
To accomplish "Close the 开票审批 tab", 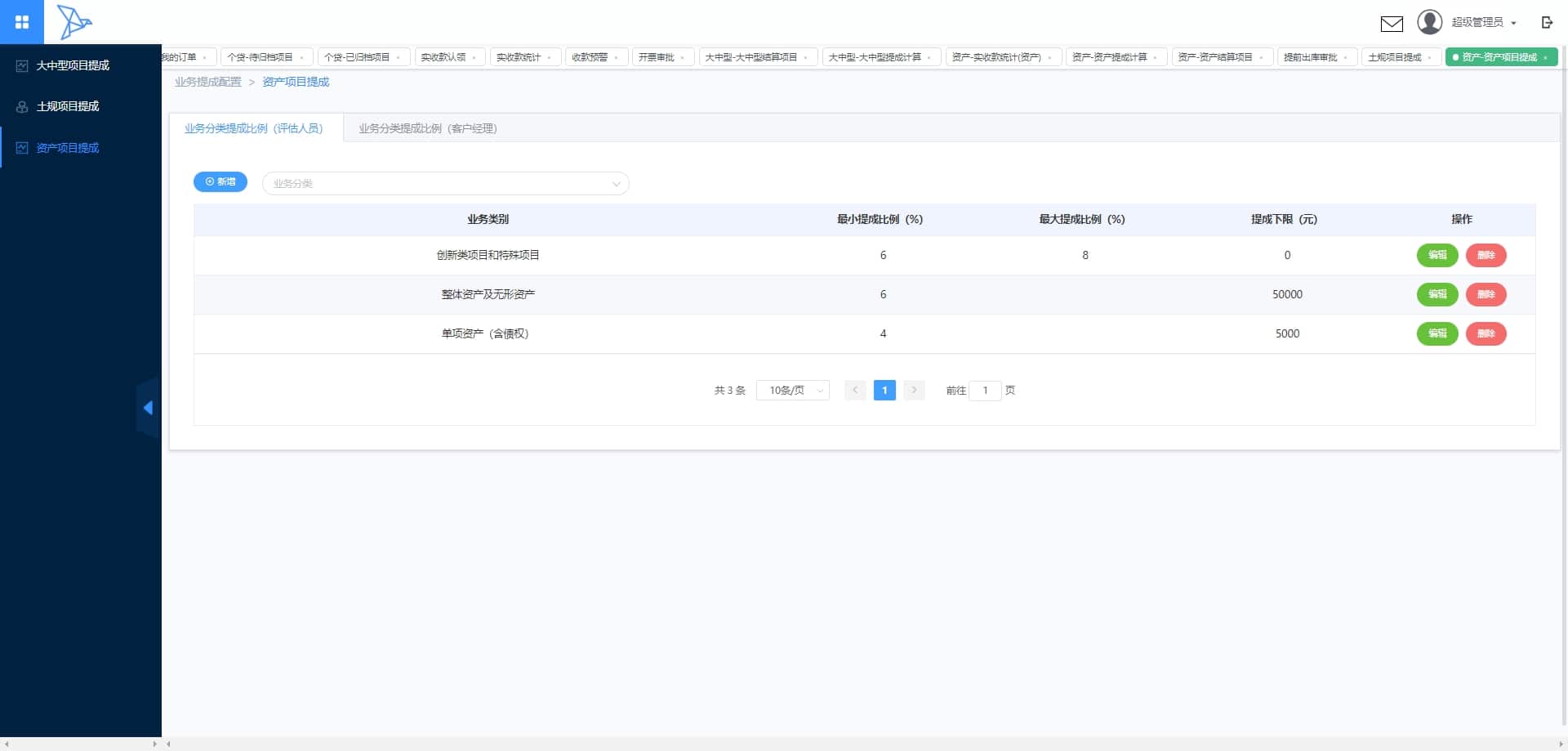I will 683,58.
